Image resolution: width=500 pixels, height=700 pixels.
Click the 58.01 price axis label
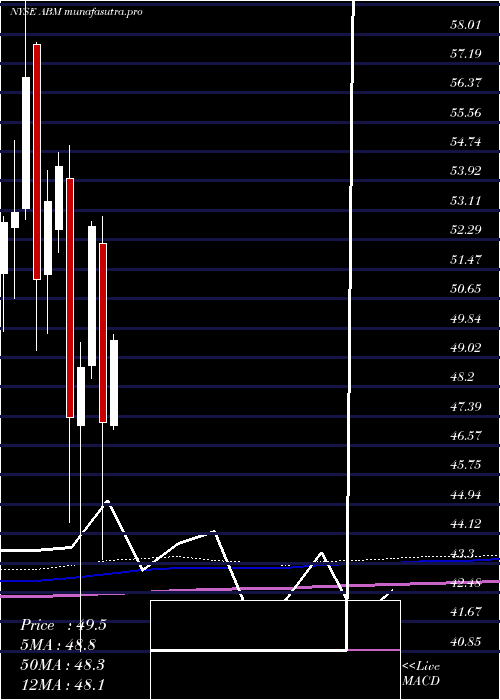465,25
